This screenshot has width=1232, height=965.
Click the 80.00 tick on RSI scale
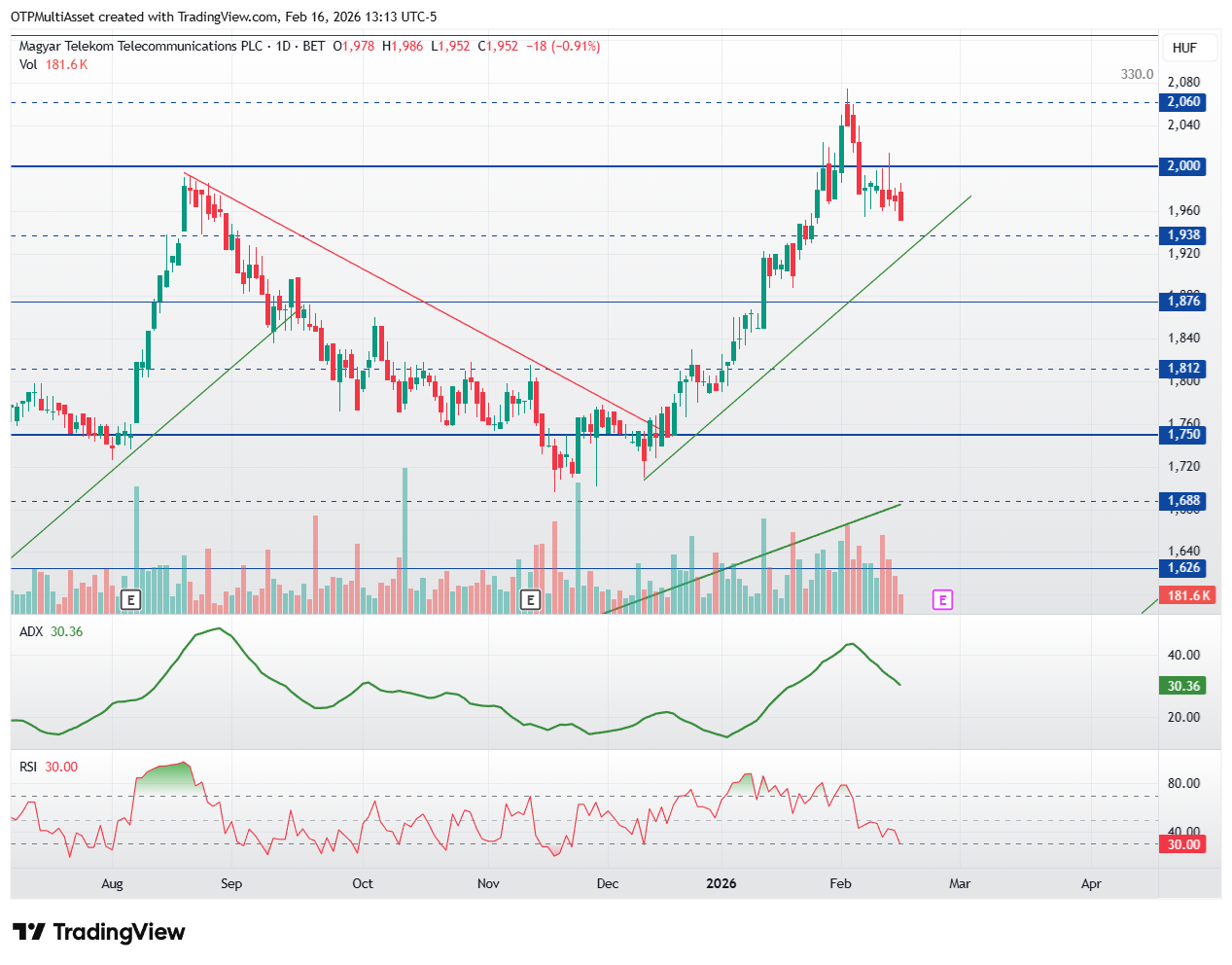coord(1183,783)
